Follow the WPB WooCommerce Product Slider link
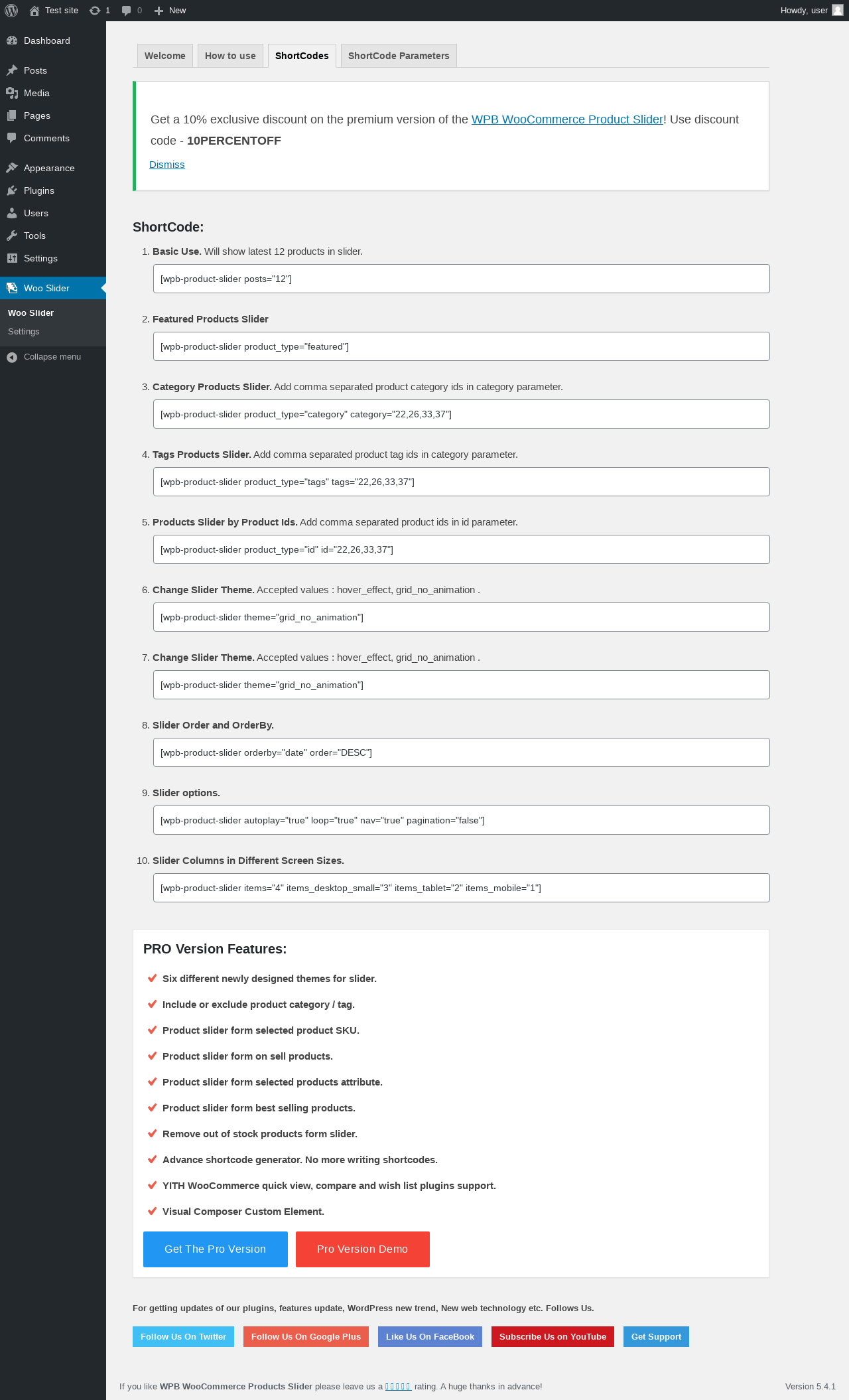The width and height of the screenshot is (849, 1400). click(x=567, y=119)
